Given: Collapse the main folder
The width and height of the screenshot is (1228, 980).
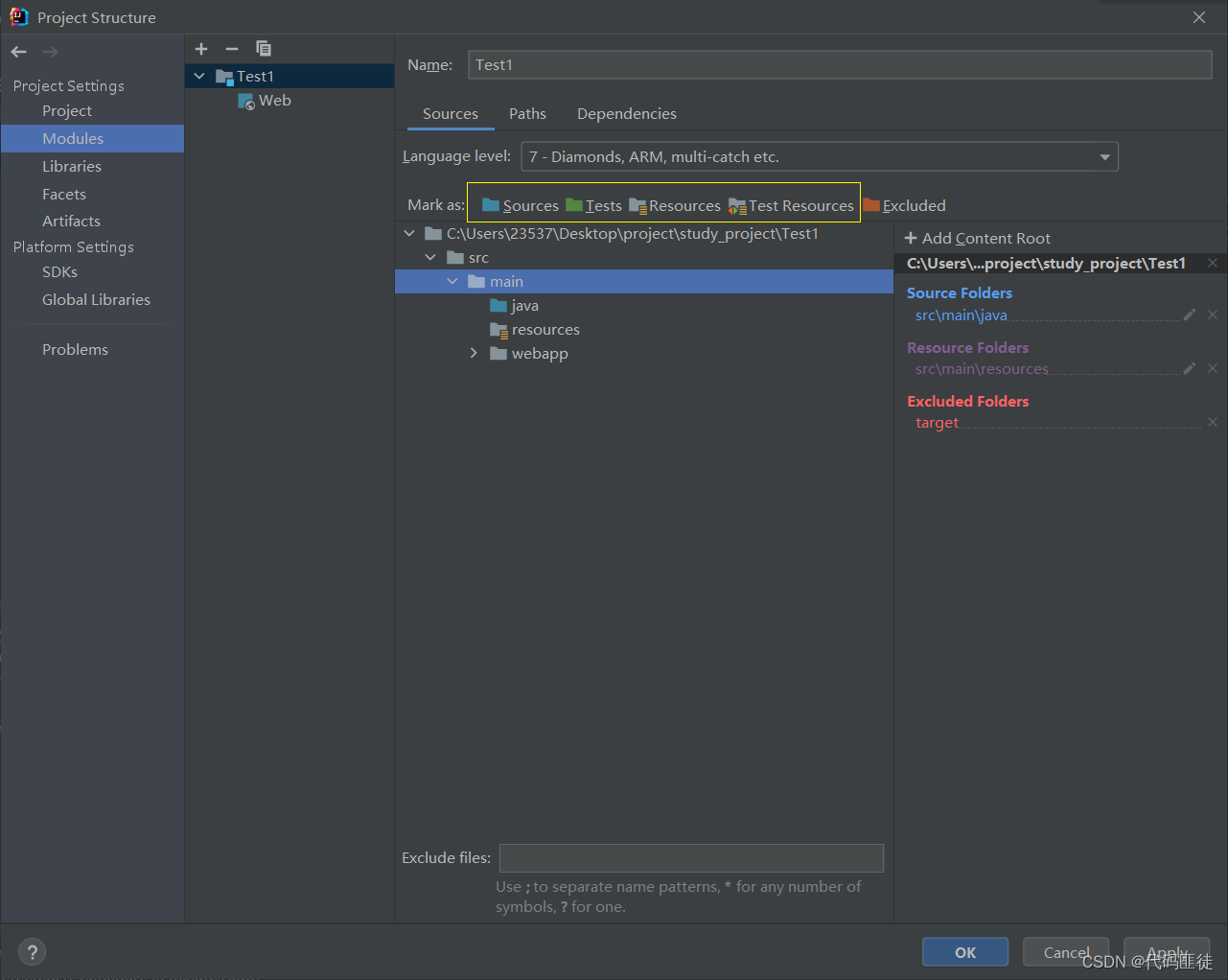Looking at the screenshot, I should click(452, 281).
